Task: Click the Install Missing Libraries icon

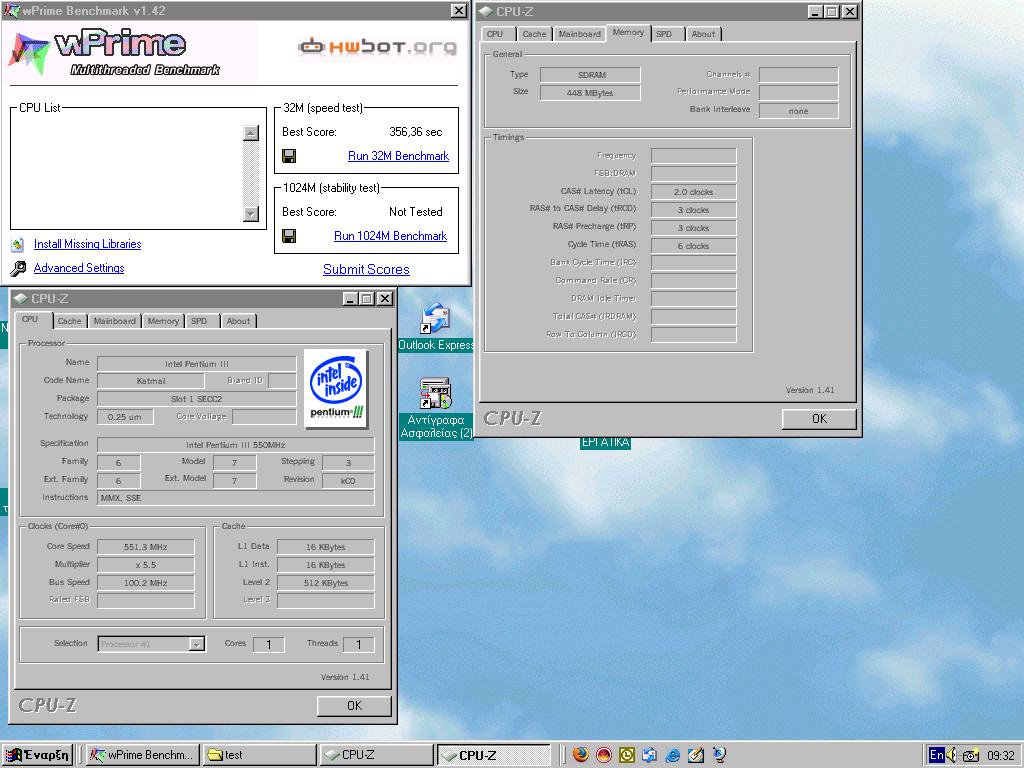Action: point(18,244)
